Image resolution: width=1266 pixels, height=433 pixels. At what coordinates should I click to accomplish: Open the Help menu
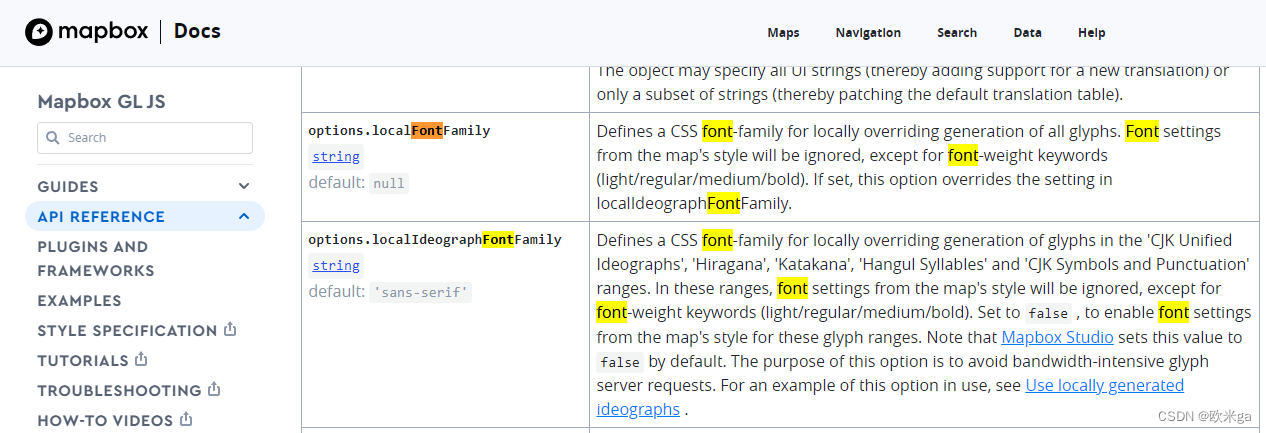coord(1091,33)
